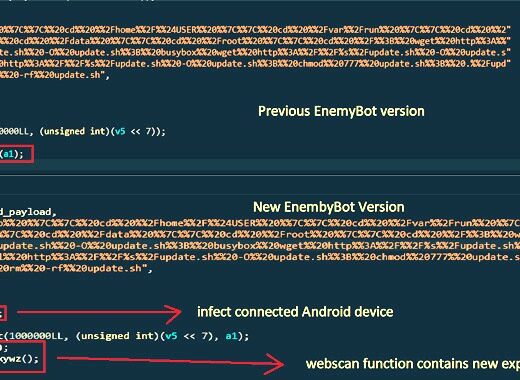Click the horizontal divider between code panes
The height and width of the screenshot is (380, 520).
[x=260, y=175]
